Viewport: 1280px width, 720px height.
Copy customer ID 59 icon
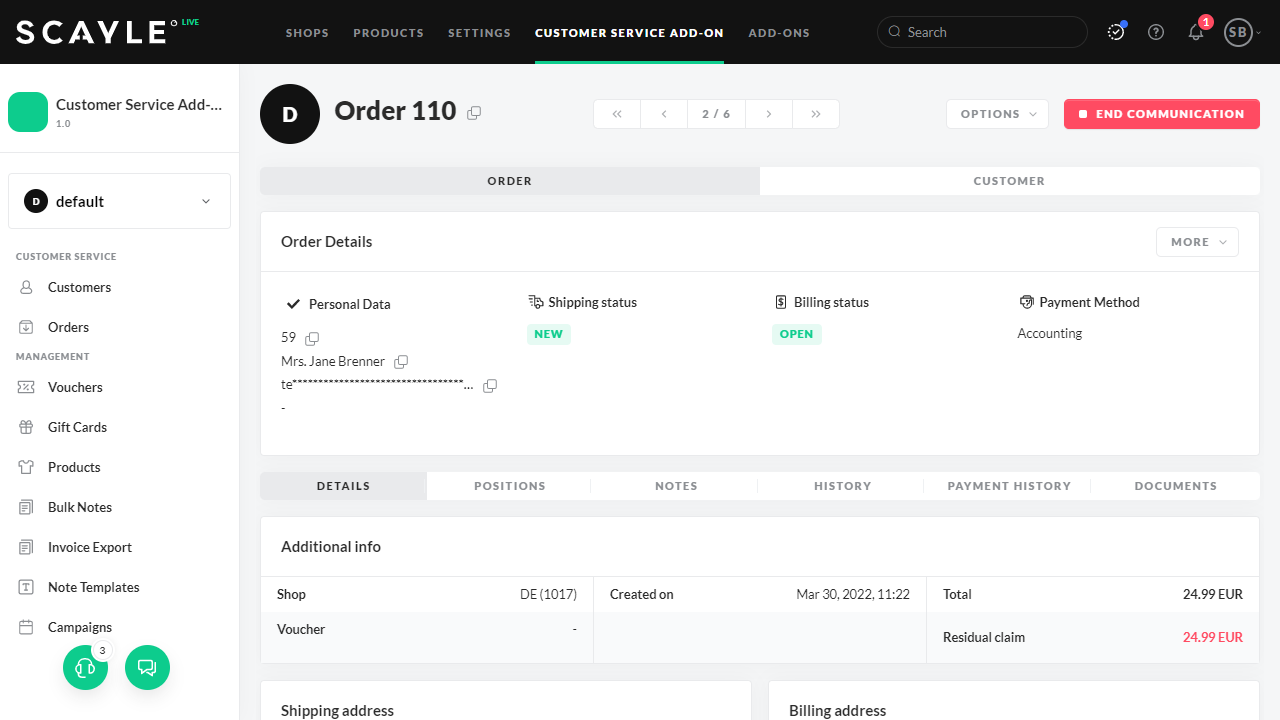click(312, 338)
